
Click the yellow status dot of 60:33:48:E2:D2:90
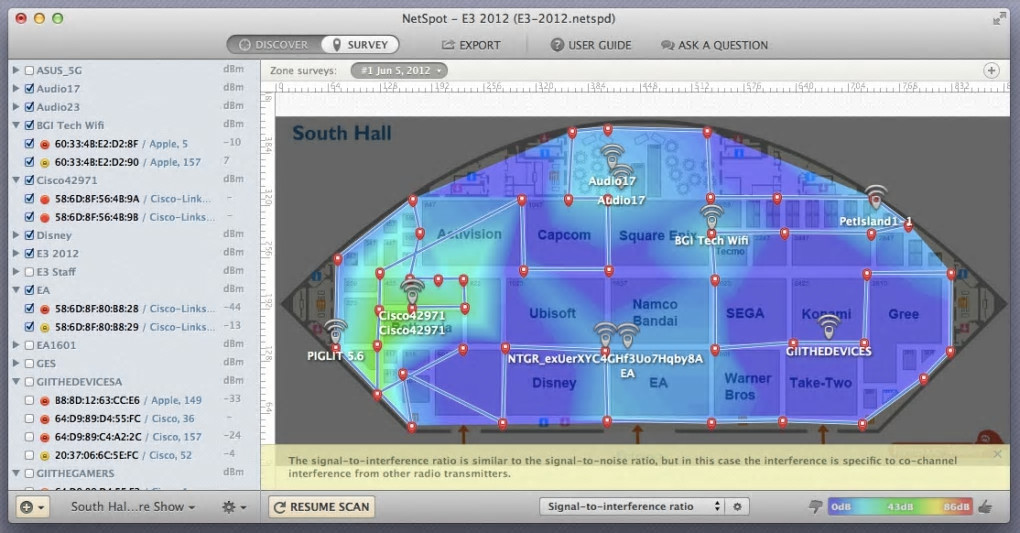45,163
